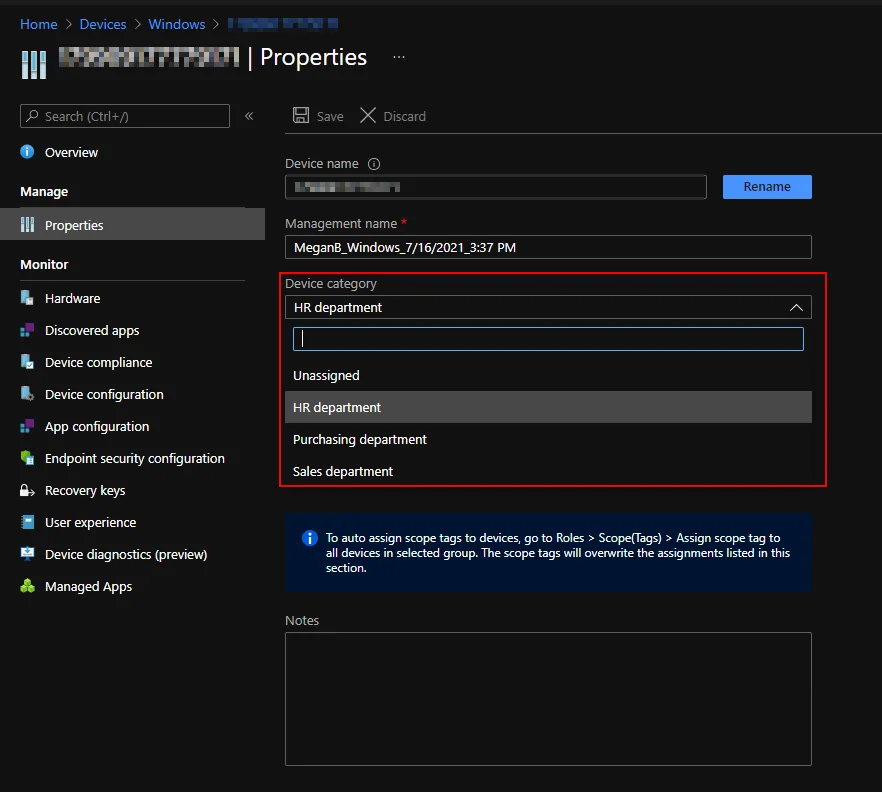Choose HR department from category list
882x792 pixels.
[x=548, y=407]
